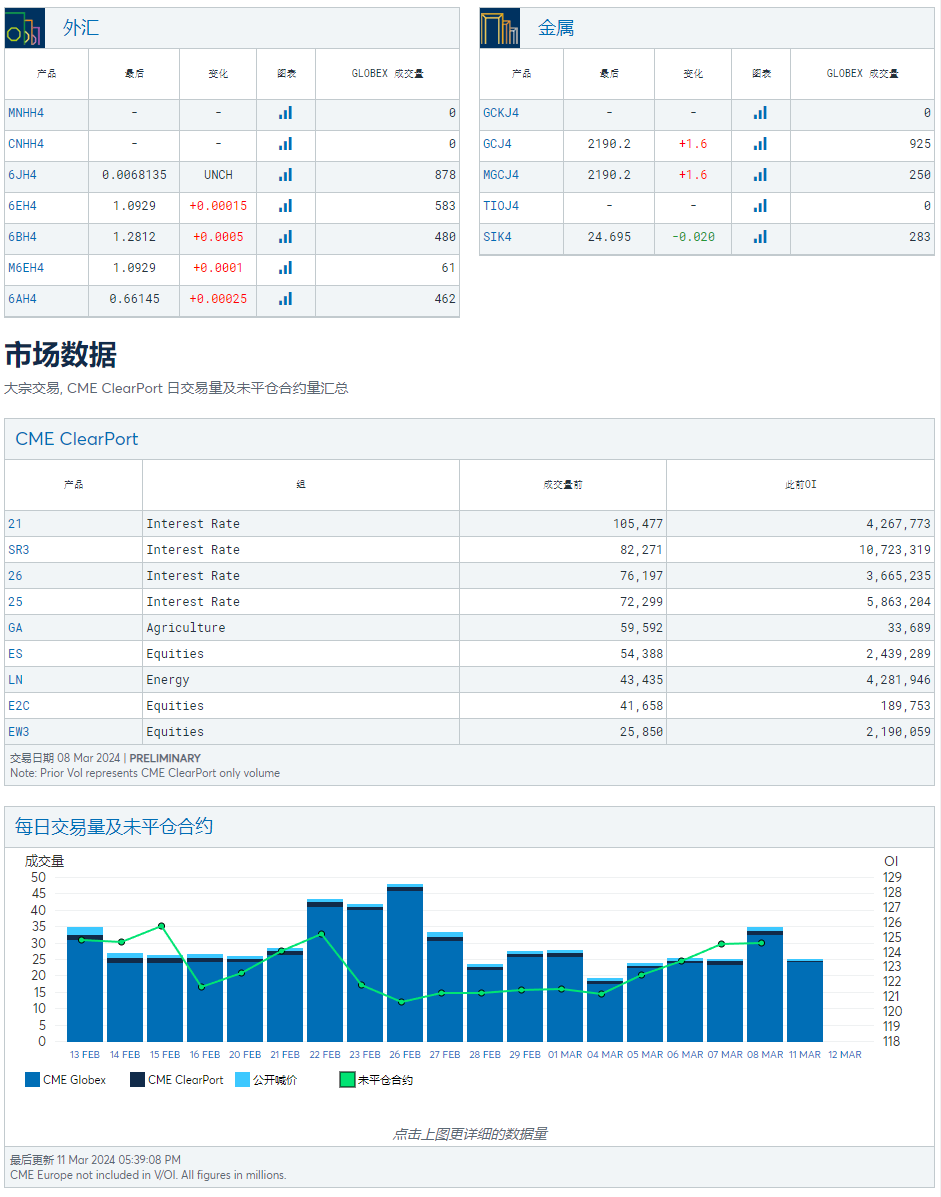941x1197 pixels.
Task: Open CNHH4 product link
Action: point(26,144)
